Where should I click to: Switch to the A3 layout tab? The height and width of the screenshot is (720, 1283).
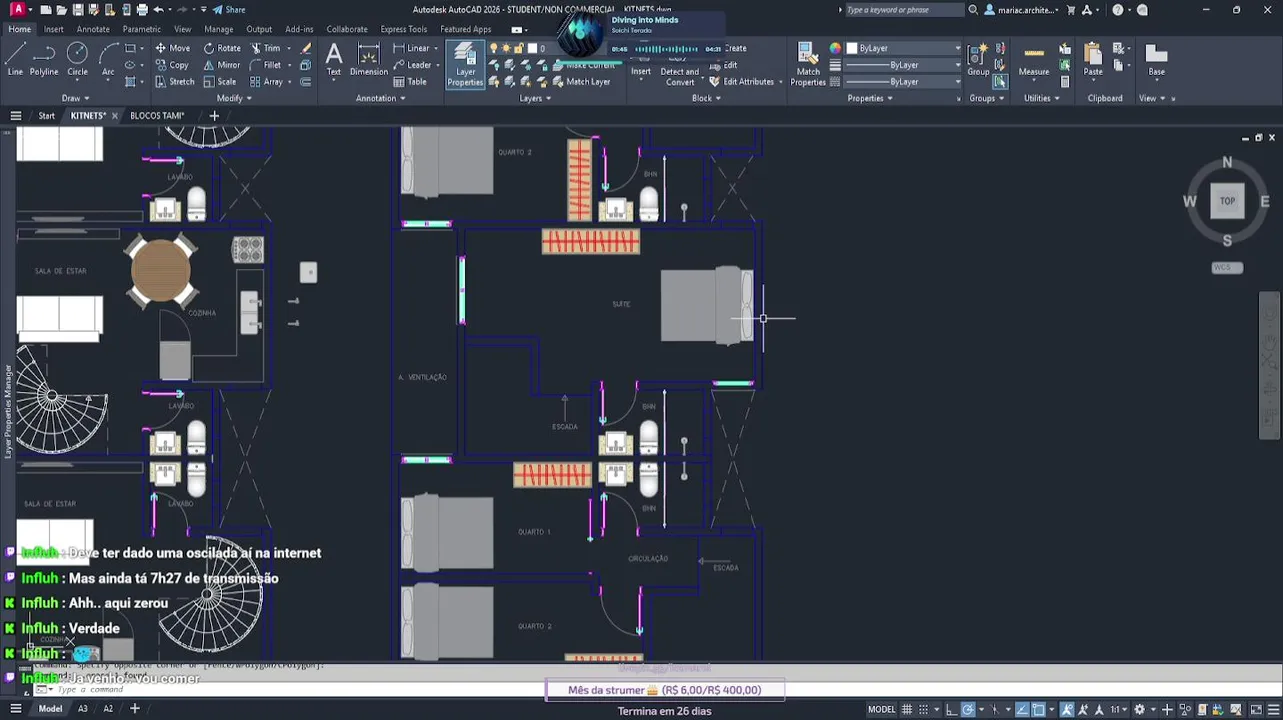point(83,709)
